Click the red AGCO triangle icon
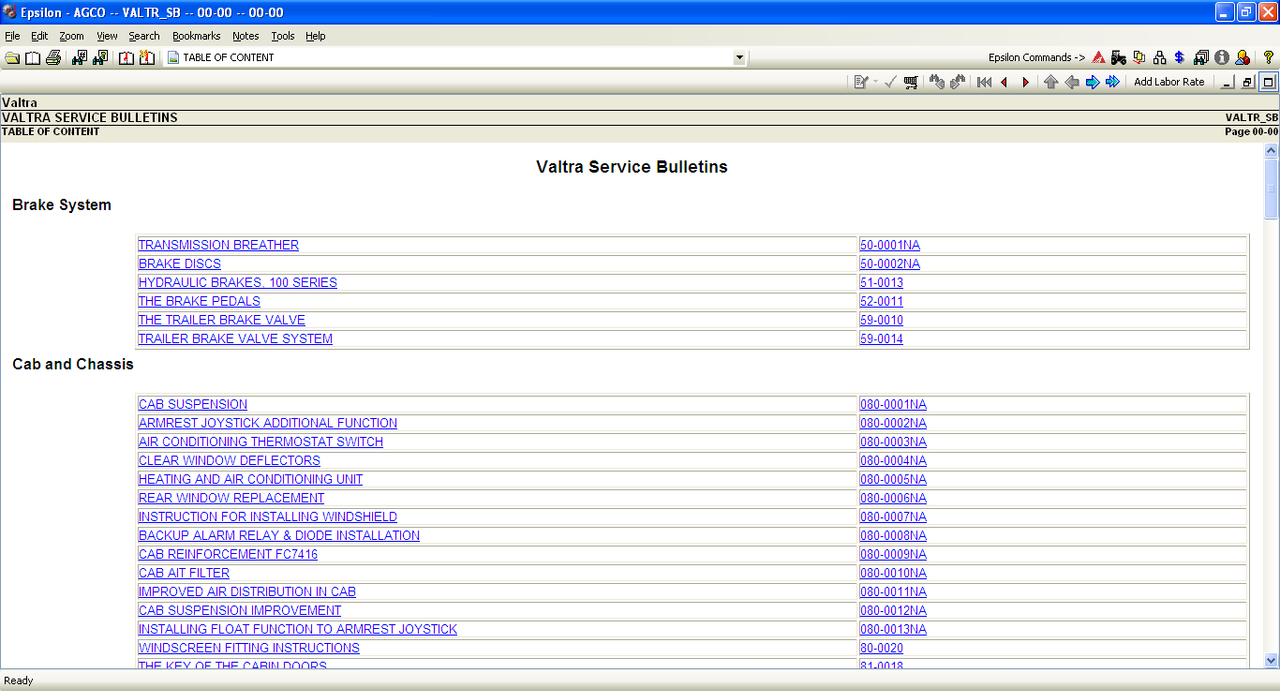 click(x=1098, y=58)
